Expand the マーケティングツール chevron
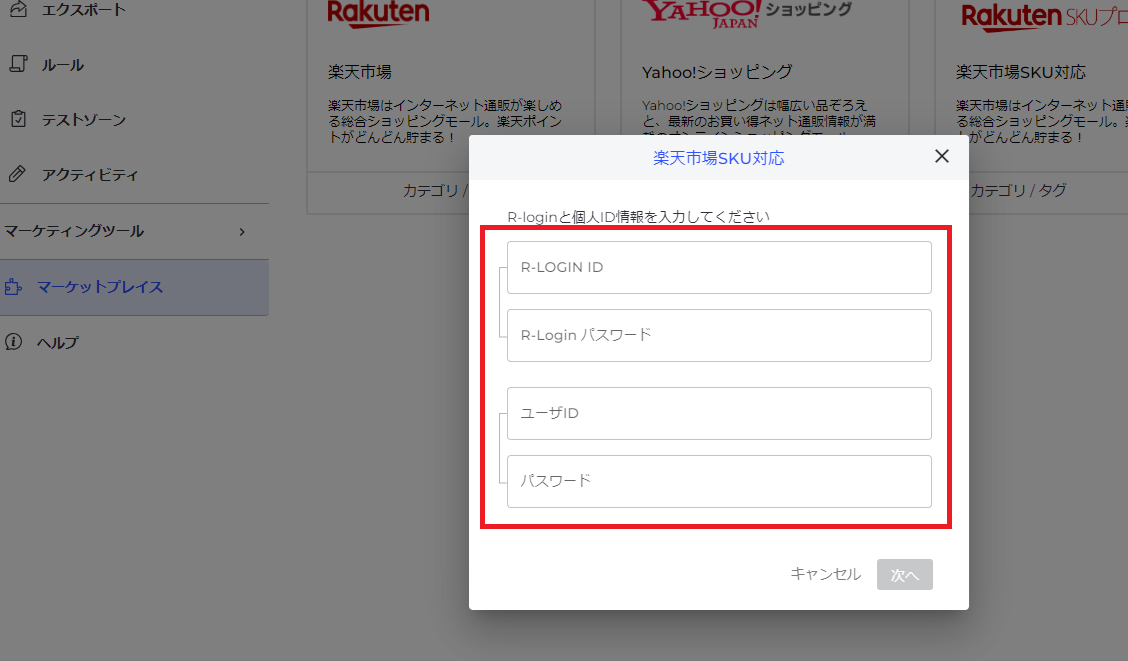 tap(242, 232)
